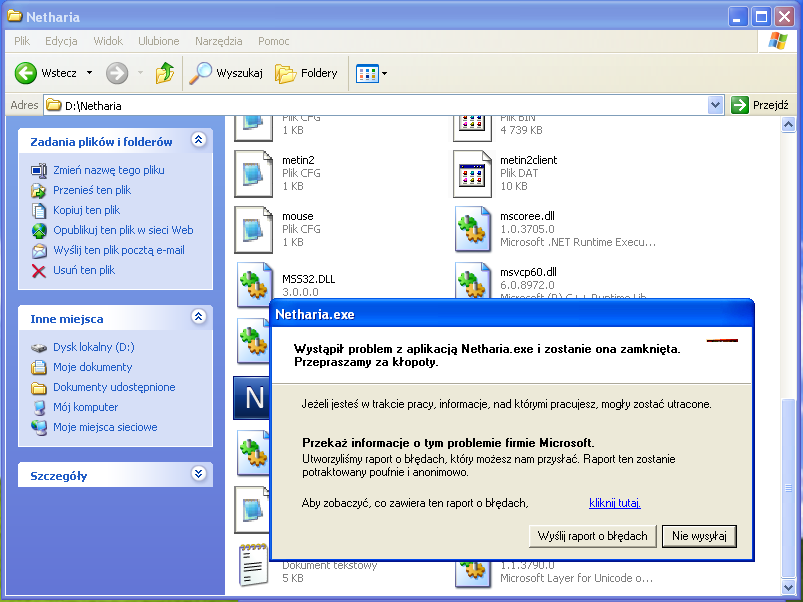Screen dimensions: 803x602
Task: Select the metin2 CFG file icon
Action: coord(253,174)
